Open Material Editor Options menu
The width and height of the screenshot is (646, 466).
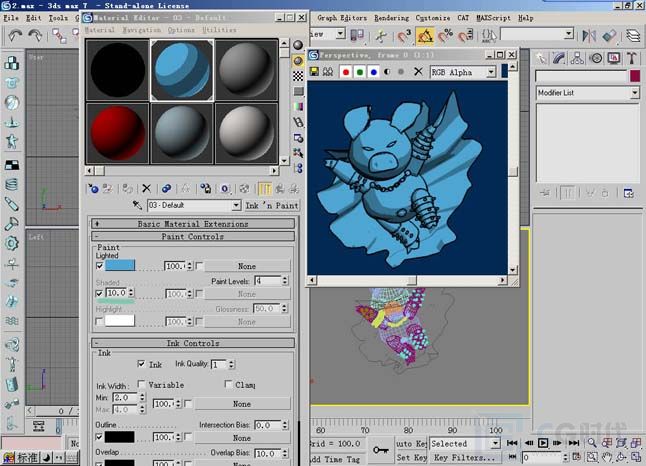[x=181, y=30]
